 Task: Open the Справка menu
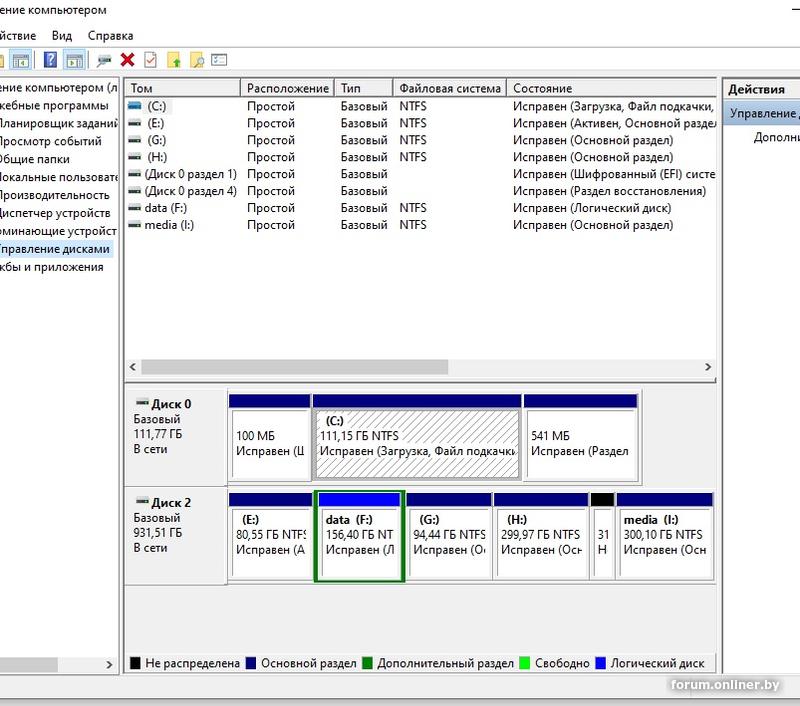[110, 35]
